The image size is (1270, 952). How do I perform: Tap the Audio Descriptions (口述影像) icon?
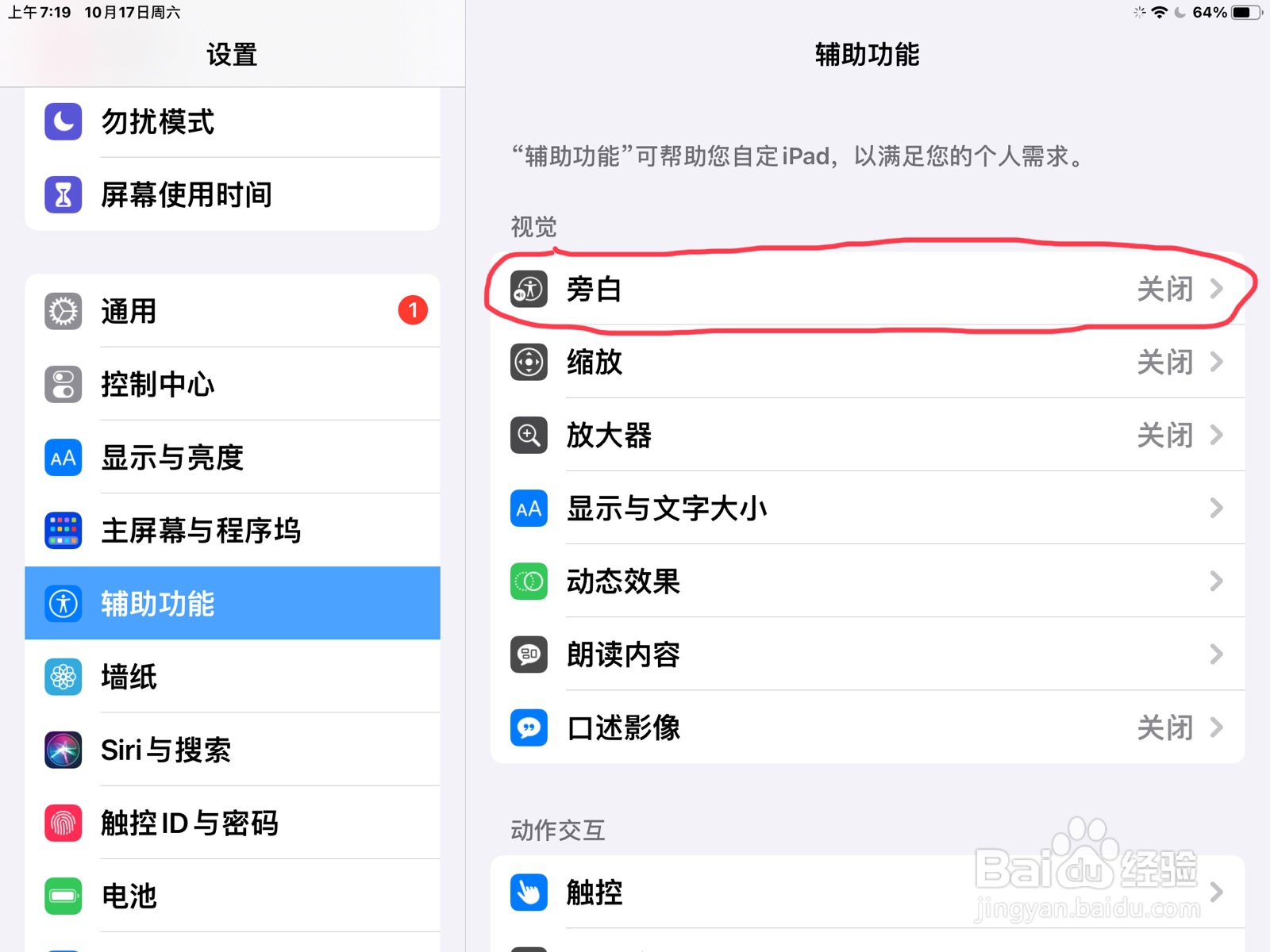(529, 727)
